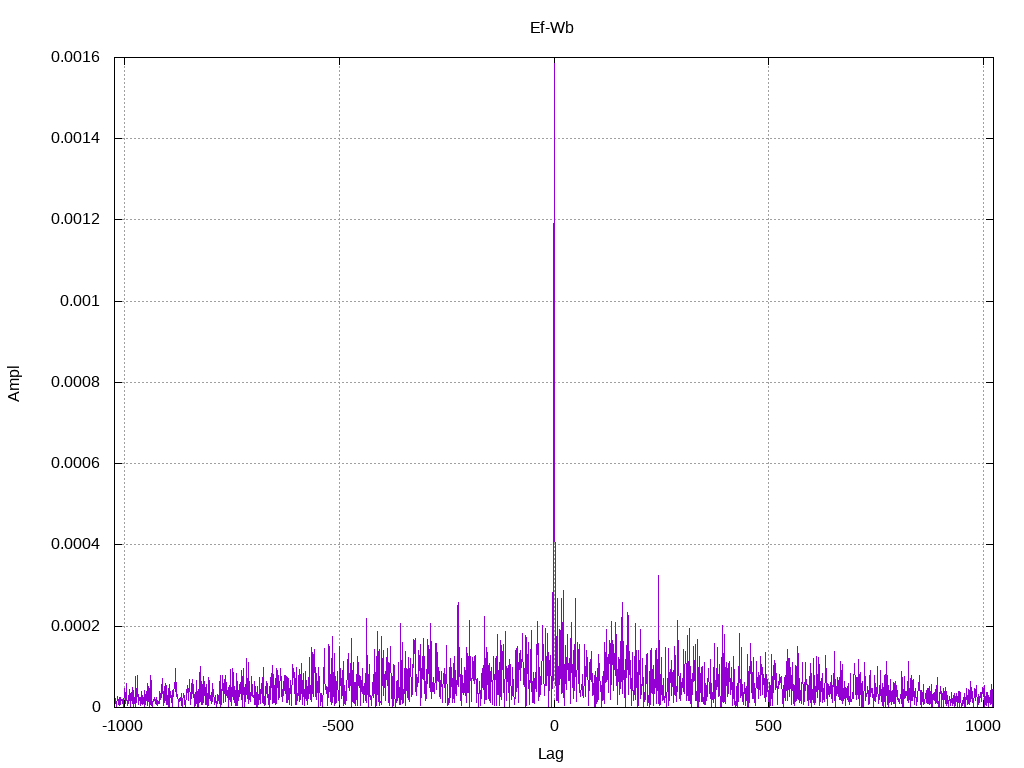The image size is (1024, 768).
Task: Click the plot title Ef-Wb
Action: pyautogui.click(x=552, y=27)
